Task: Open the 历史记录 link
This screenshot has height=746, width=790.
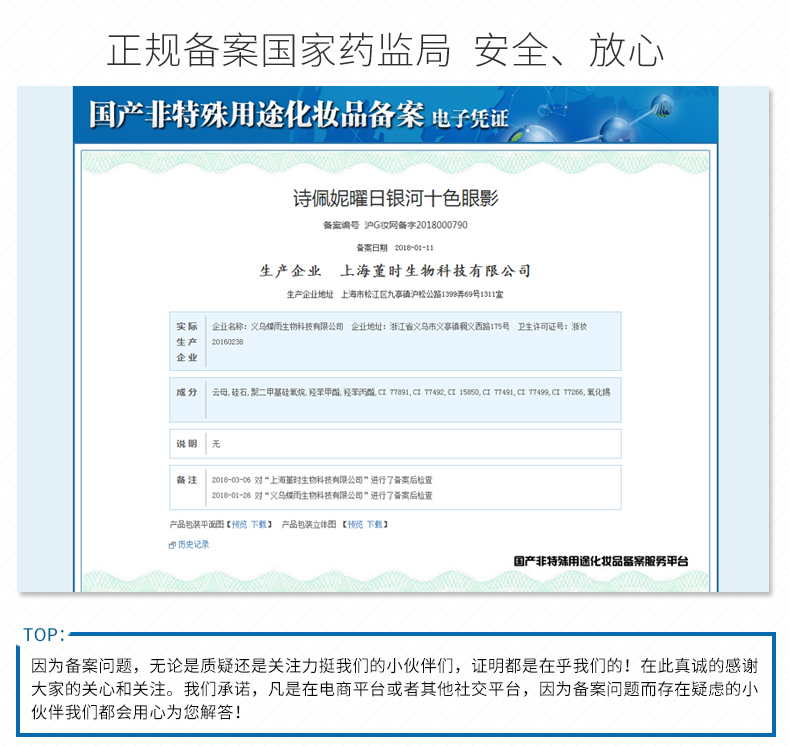Action: coord(193,545)
